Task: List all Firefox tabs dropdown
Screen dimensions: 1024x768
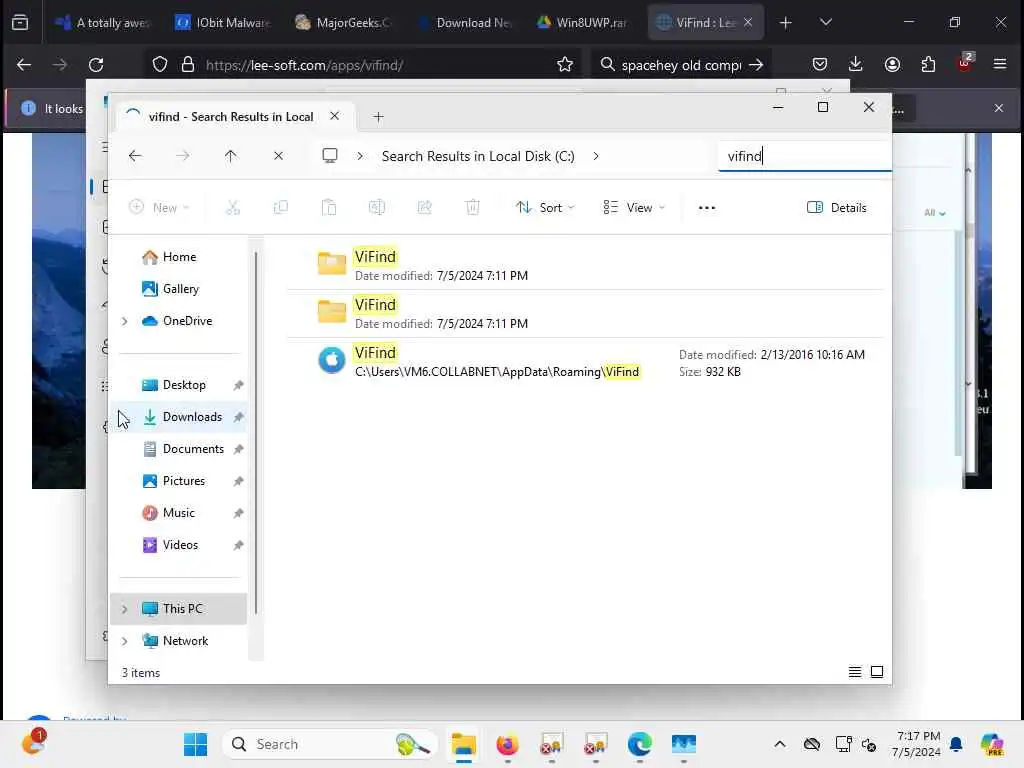Action: coord(825,22)
